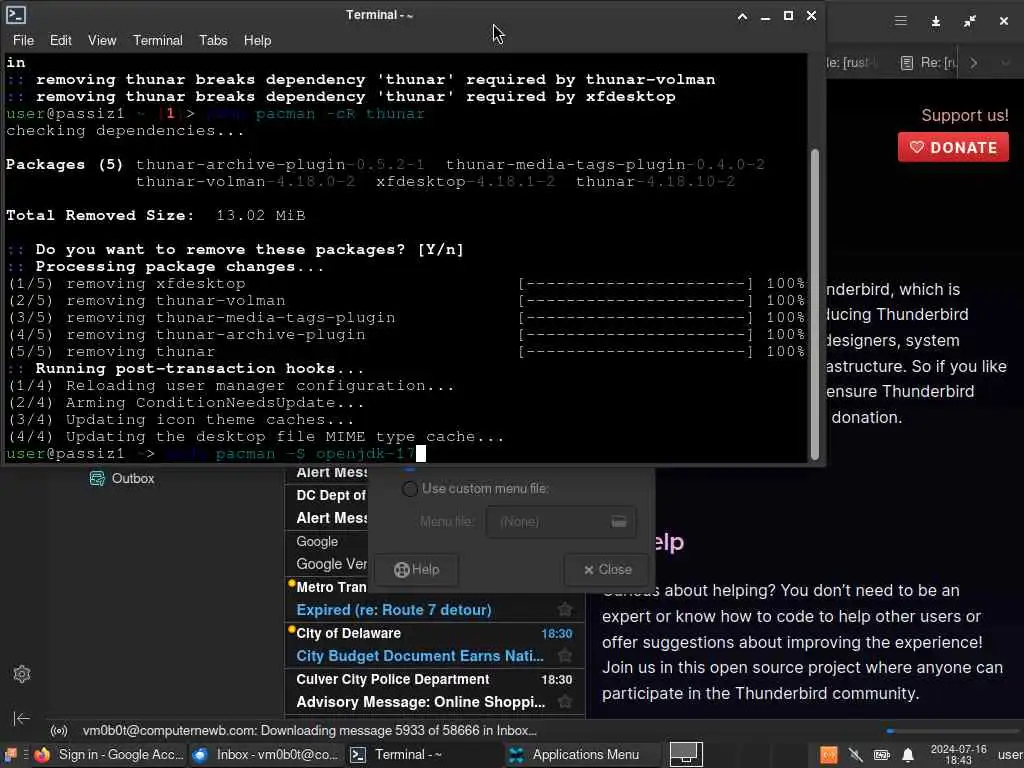Open the Thunderbird hamburger app menu
The image size is (1024, 768).
(x=901, y=21)
